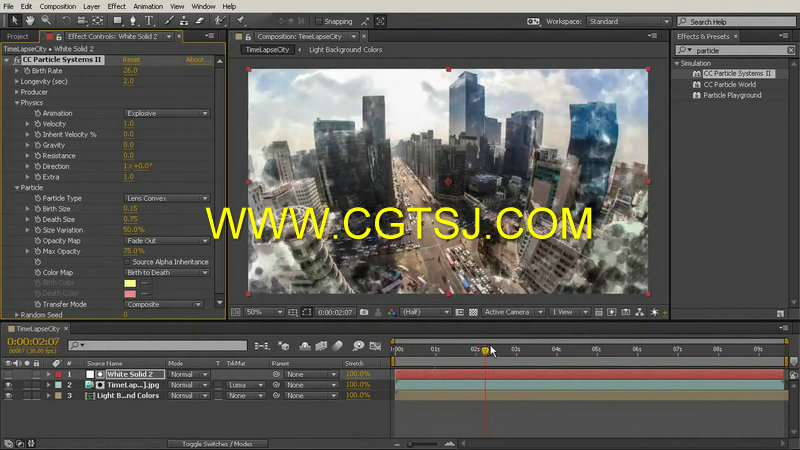Image resolution: width=800 pixels, height=450 pixels.
Task: Toggle CC Particle Systems II effect fx switch
Action: 17,60
